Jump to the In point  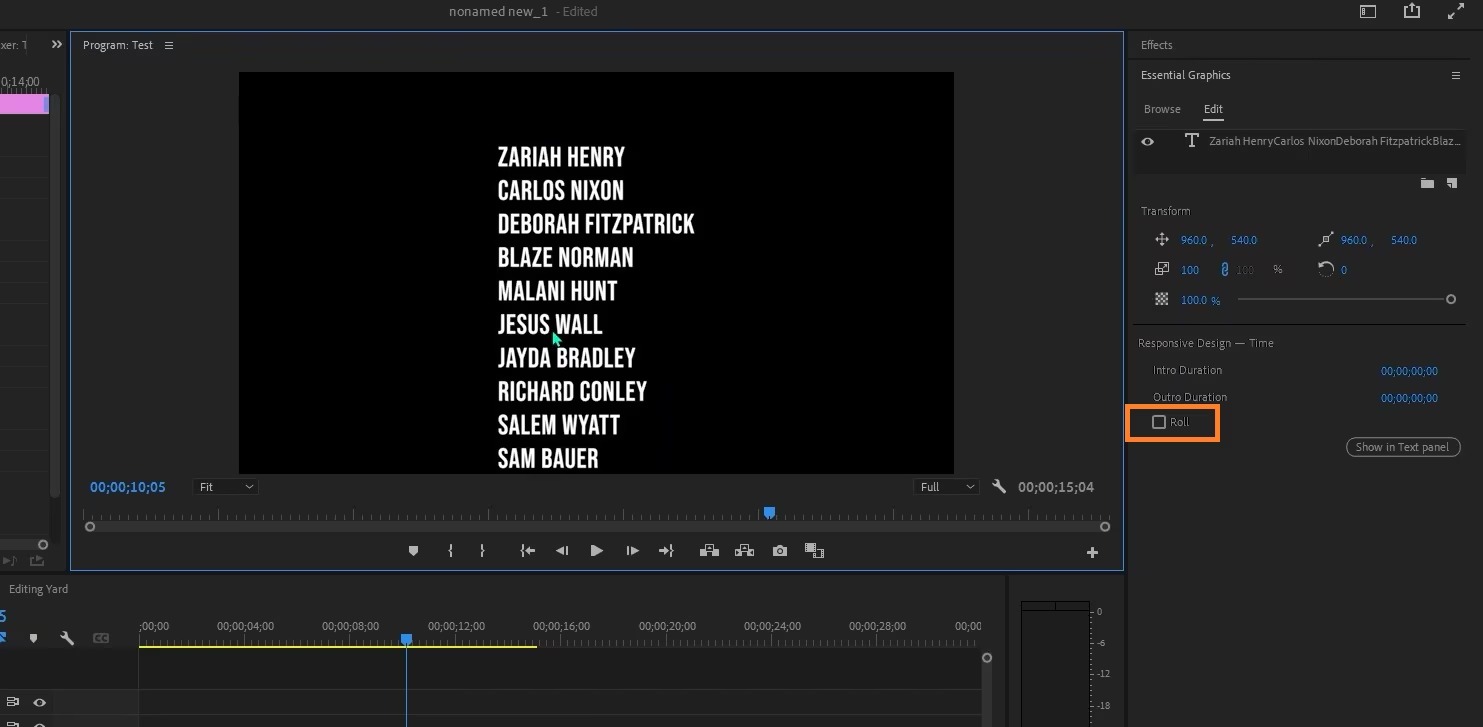[x=528, y=551]
